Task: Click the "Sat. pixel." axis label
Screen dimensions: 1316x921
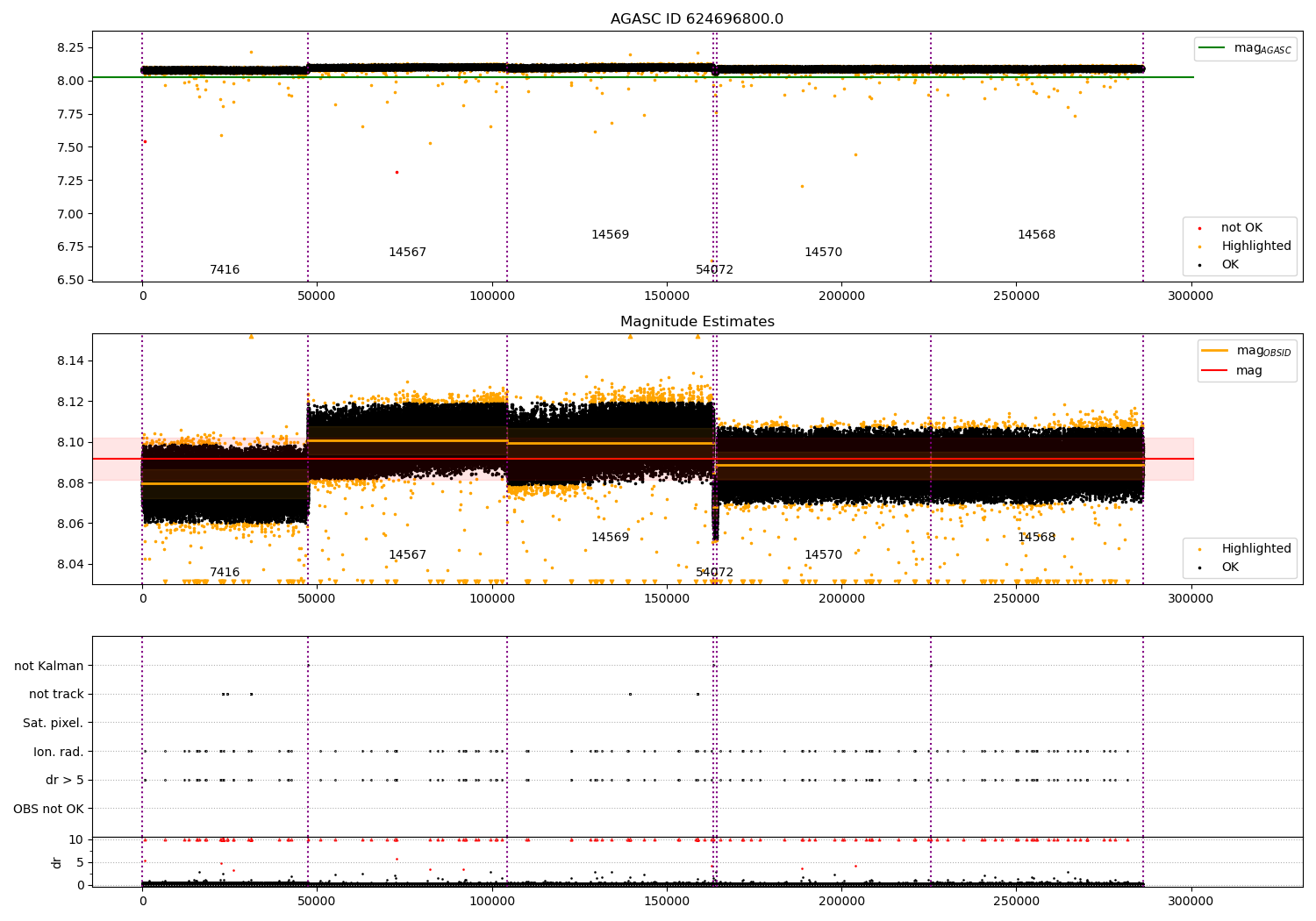Action: [x=54, y=723]
